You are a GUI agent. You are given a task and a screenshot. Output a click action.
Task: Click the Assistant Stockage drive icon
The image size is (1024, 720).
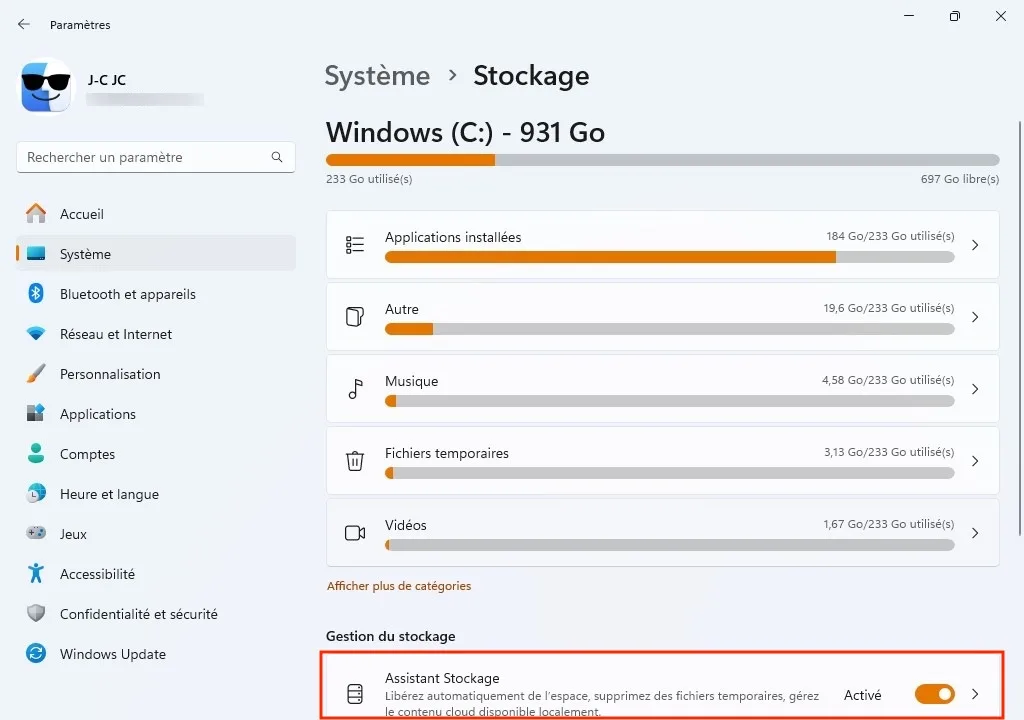pos(355,694)
